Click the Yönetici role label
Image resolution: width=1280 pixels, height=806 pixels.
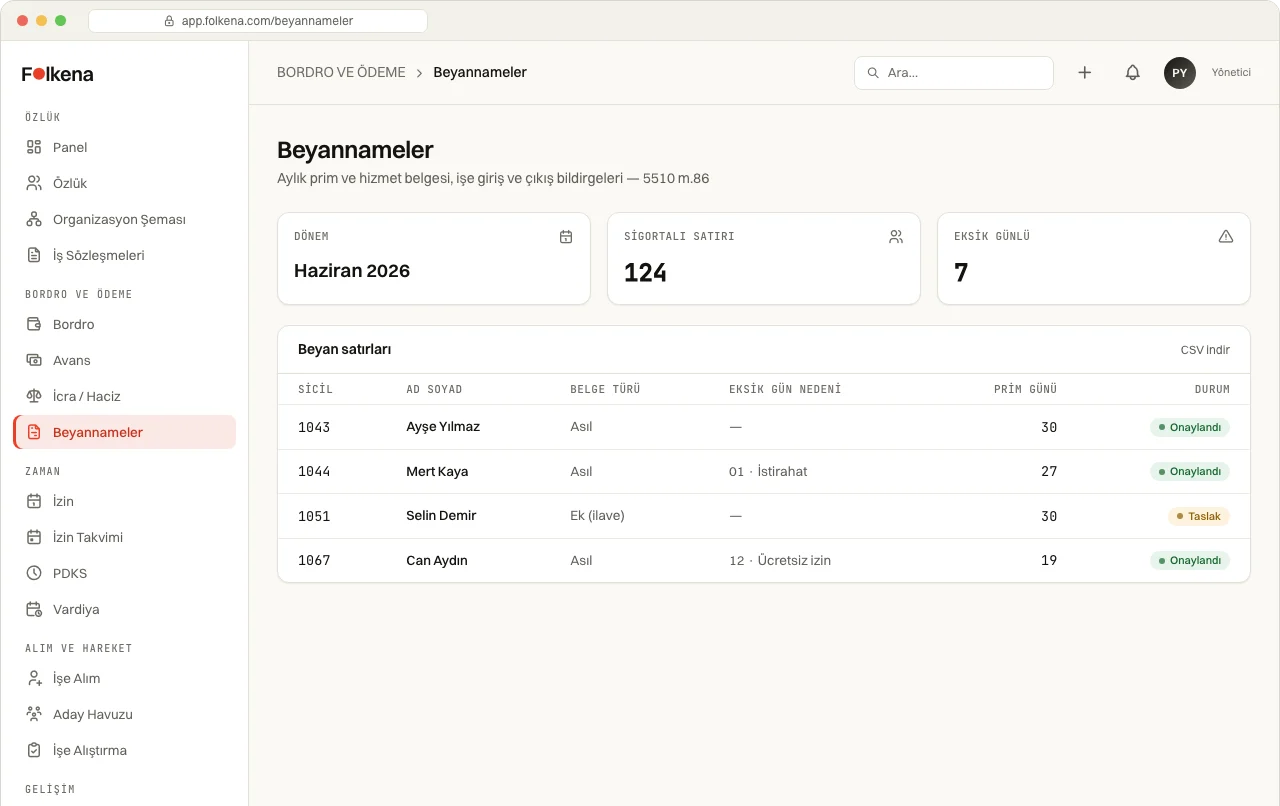(x=1231, y=73)
